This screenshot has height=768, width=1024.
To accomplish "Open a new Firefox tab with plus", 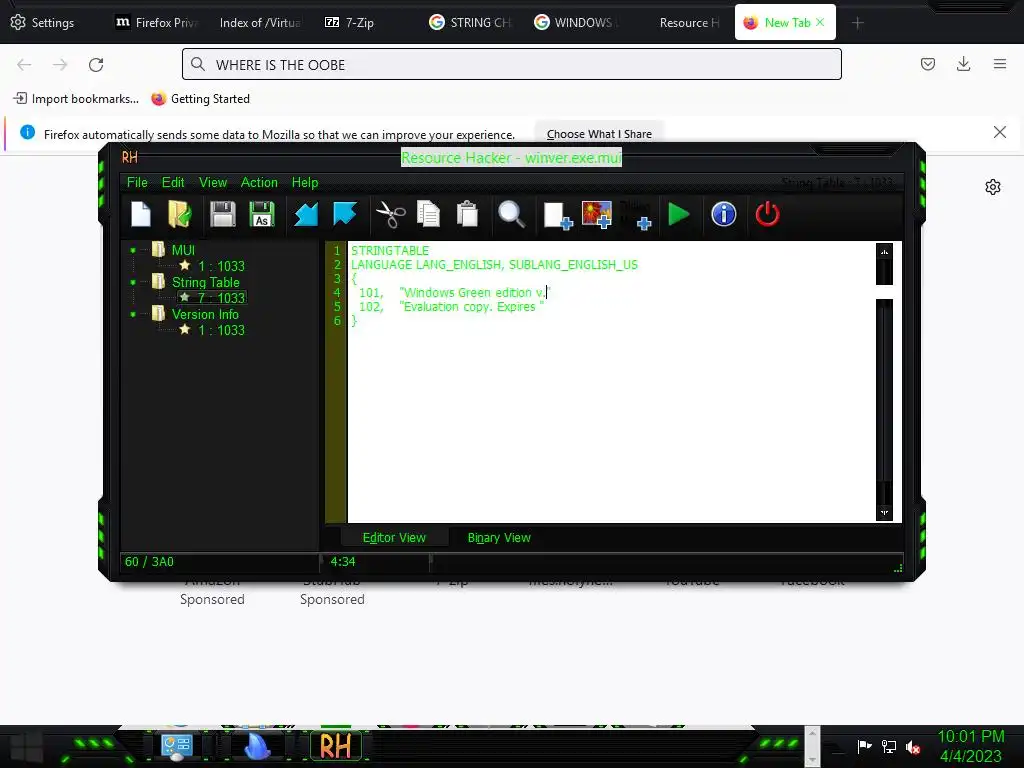I will click(857, 23).
